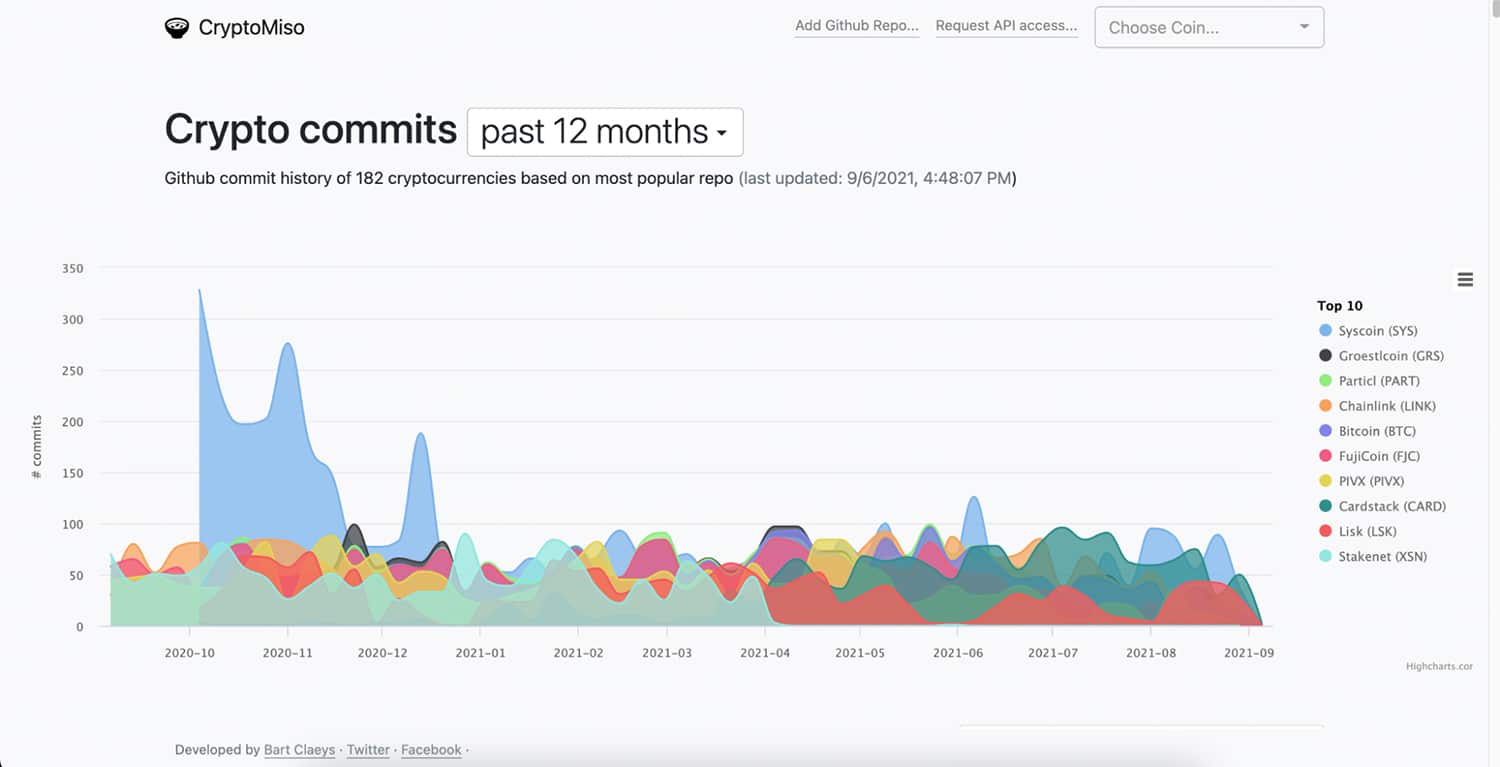The width and height of the screenshot is (1500, 767).
Task: Open the Facebook footer link
Action: pos(431,750)
